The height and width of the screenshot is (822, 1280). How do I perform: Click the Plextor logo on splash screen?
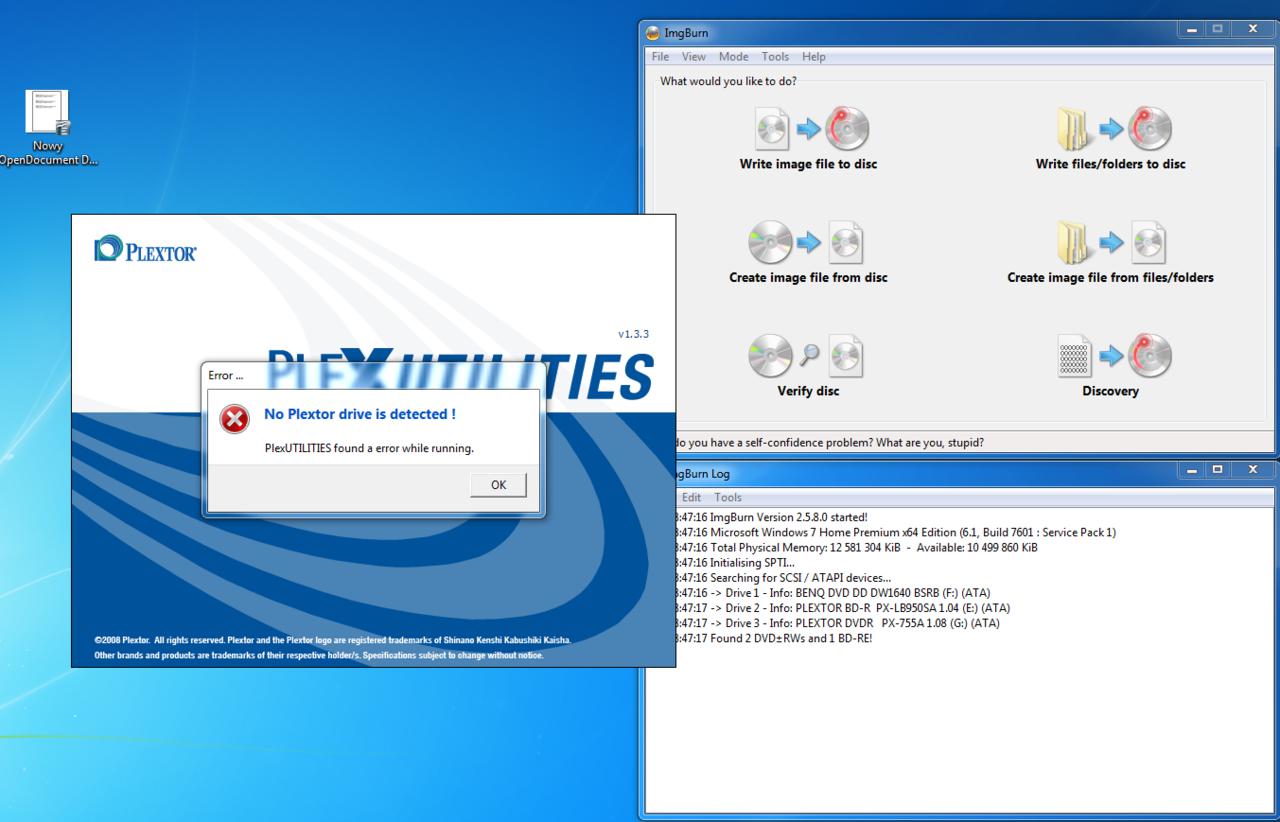point(146,249)
